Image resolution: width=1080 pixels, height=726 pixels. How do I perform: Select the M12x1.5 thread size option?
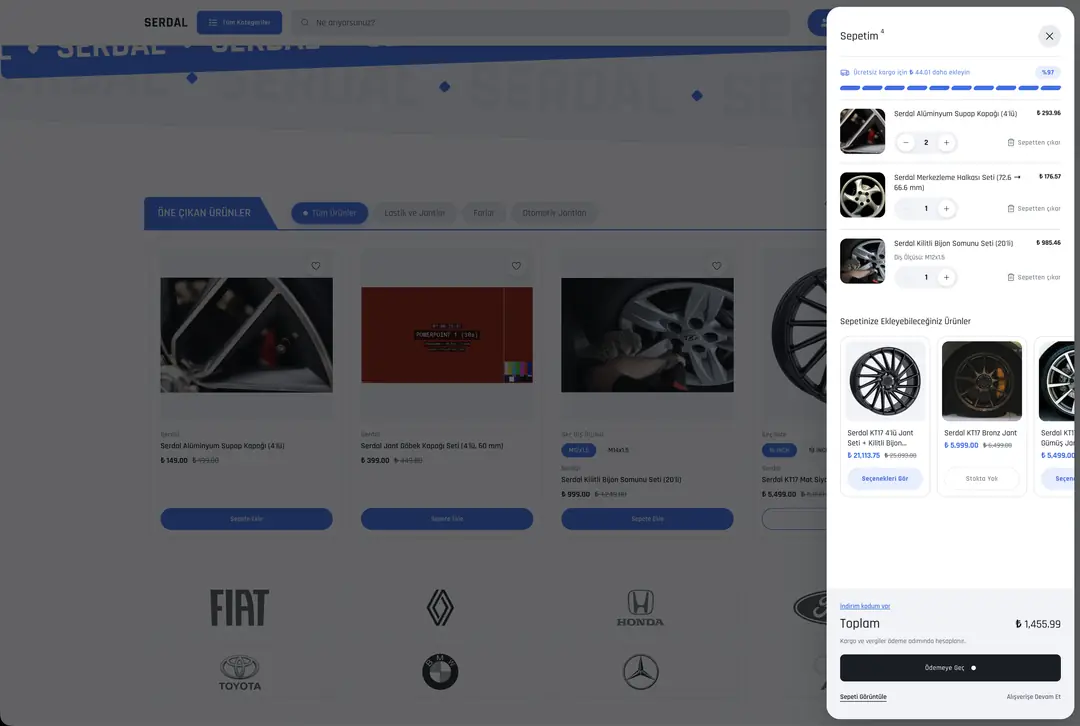tap(579, 450)
